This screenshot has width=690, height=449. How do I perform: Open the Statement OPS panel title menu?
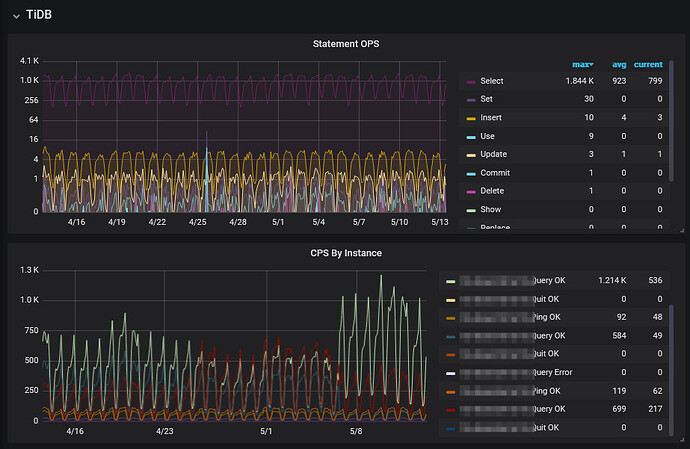coord(347,43)
